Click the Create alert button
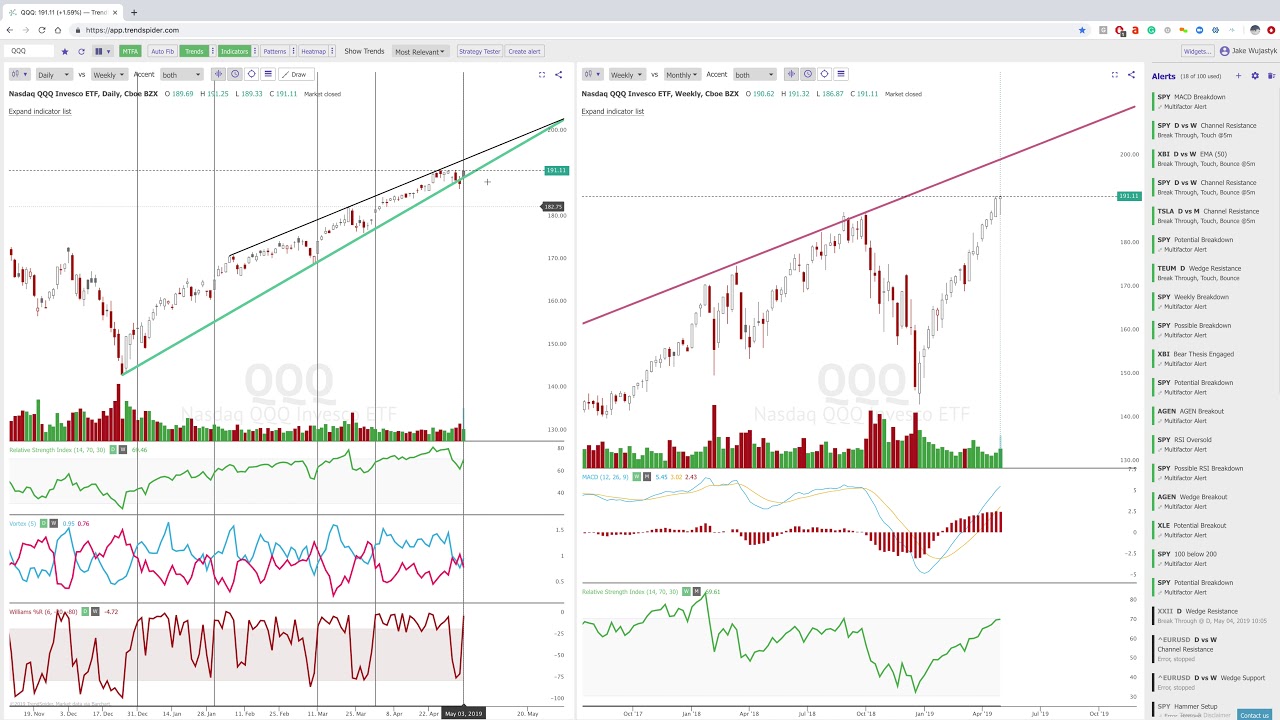 pos(524,51)
